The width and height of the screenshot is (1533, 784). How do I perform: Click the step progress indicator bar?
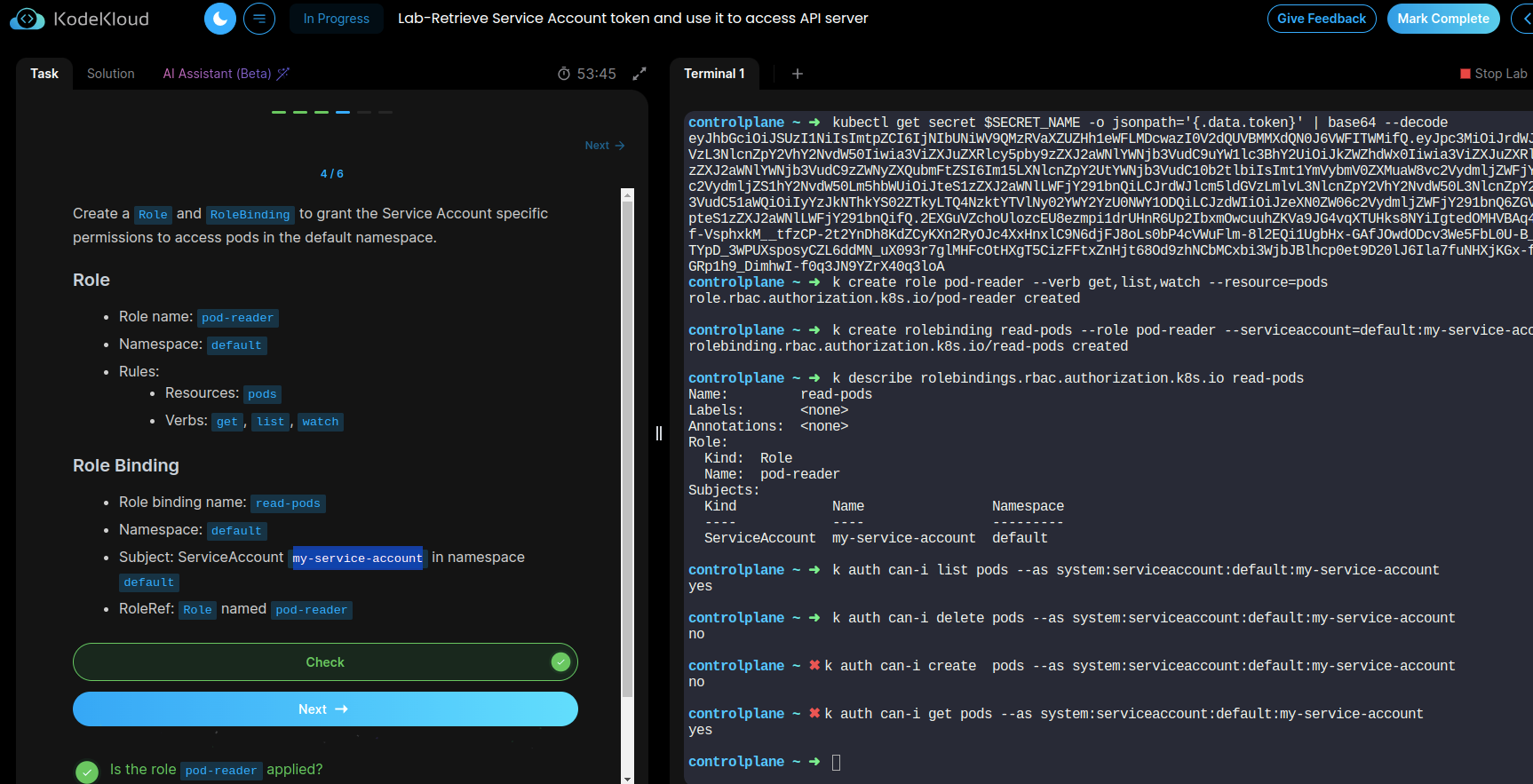[x=331, y=112]
